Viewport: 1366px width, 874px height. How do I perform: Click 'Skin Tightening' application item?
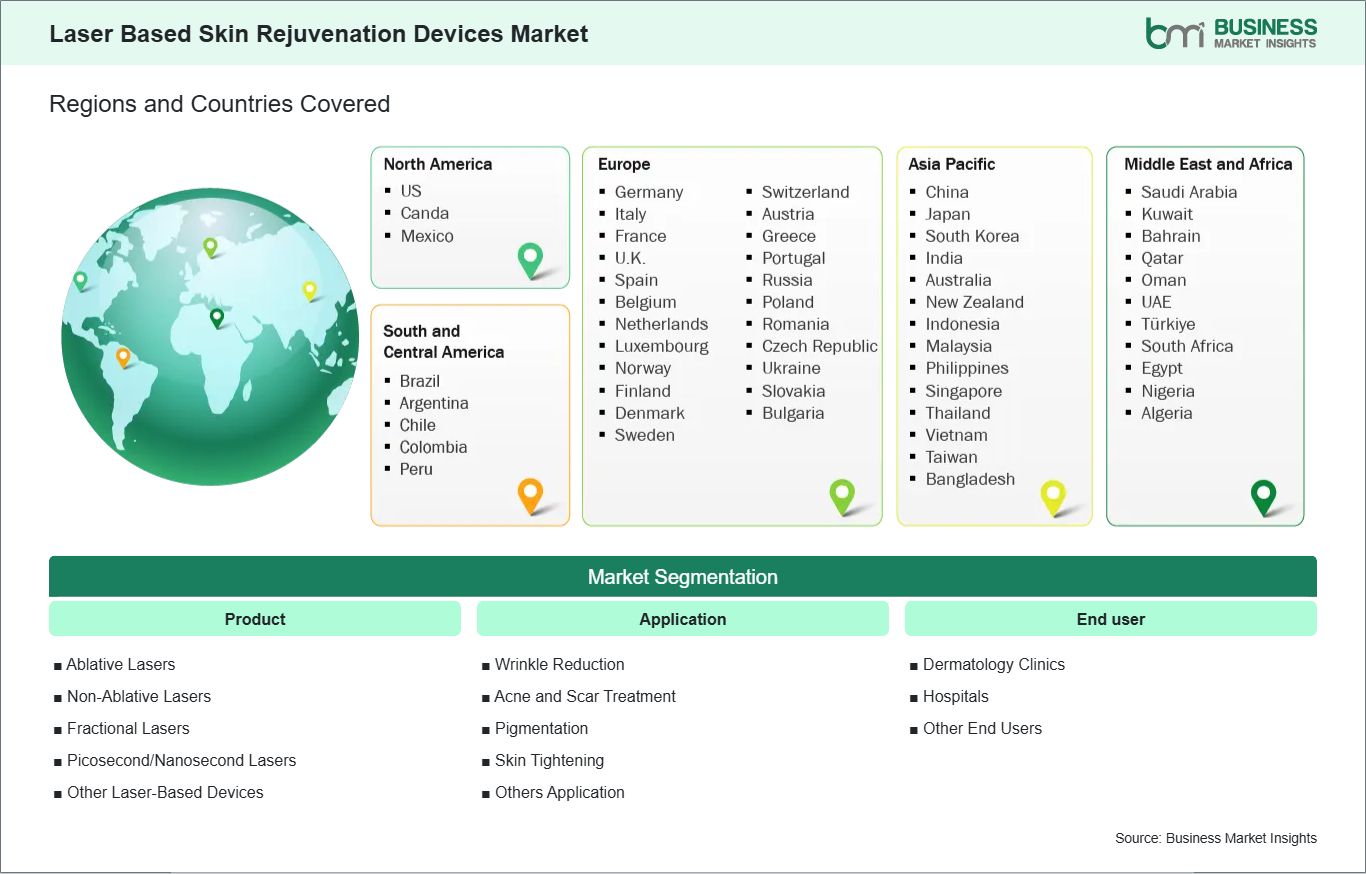(550, 760)
